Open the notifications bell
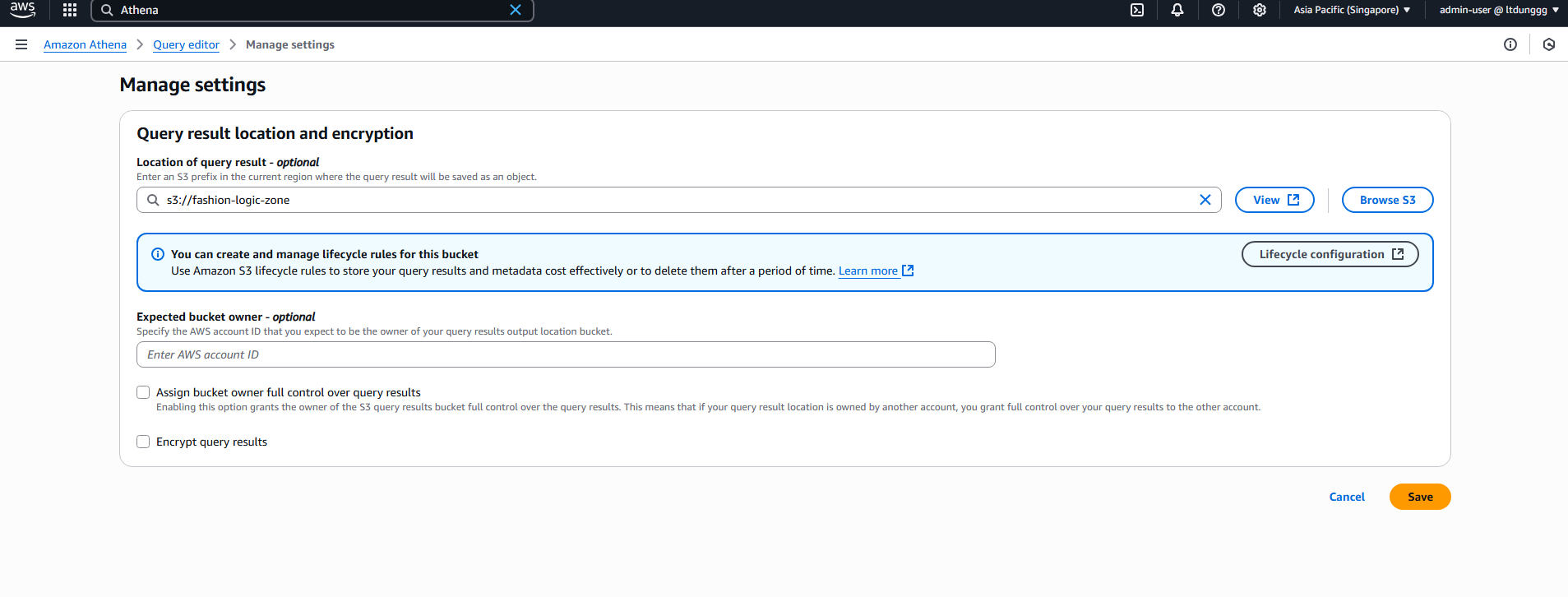The height and width of the screenshot is (597, 1568). (1177, 10)
